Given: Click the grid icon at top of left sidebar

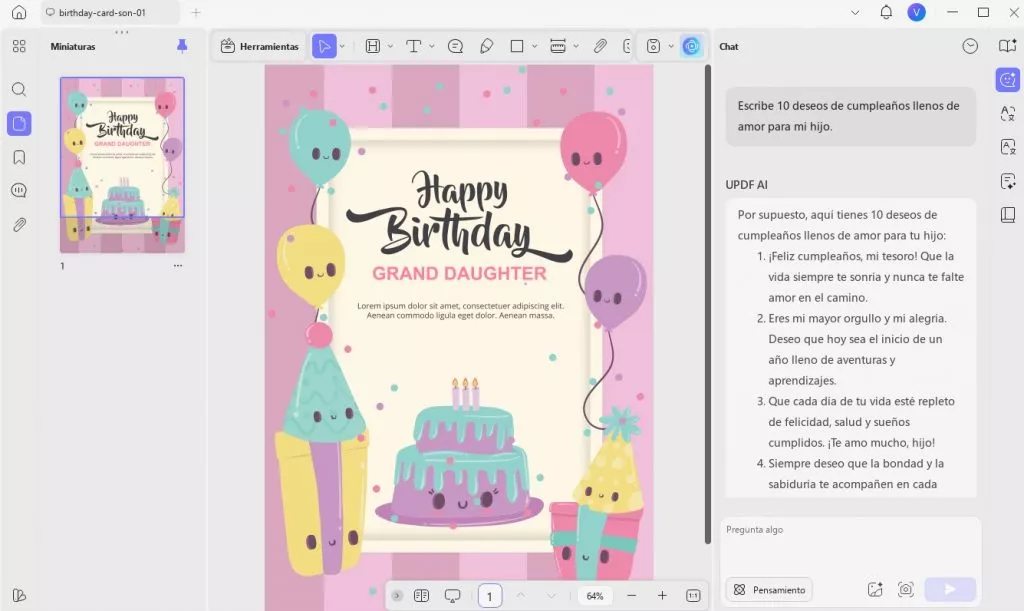Looking at the screenshot, I should [19, 46].
